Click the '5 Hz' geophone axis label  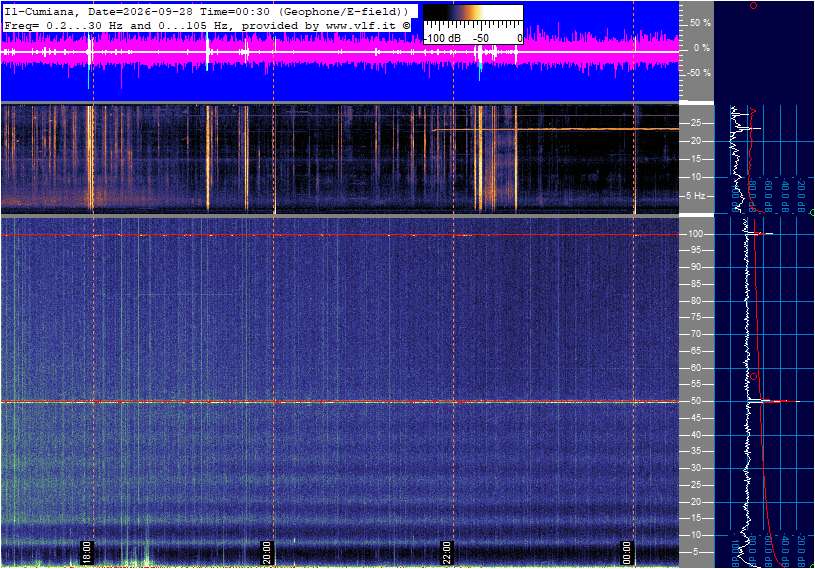[x=696, y=196]
